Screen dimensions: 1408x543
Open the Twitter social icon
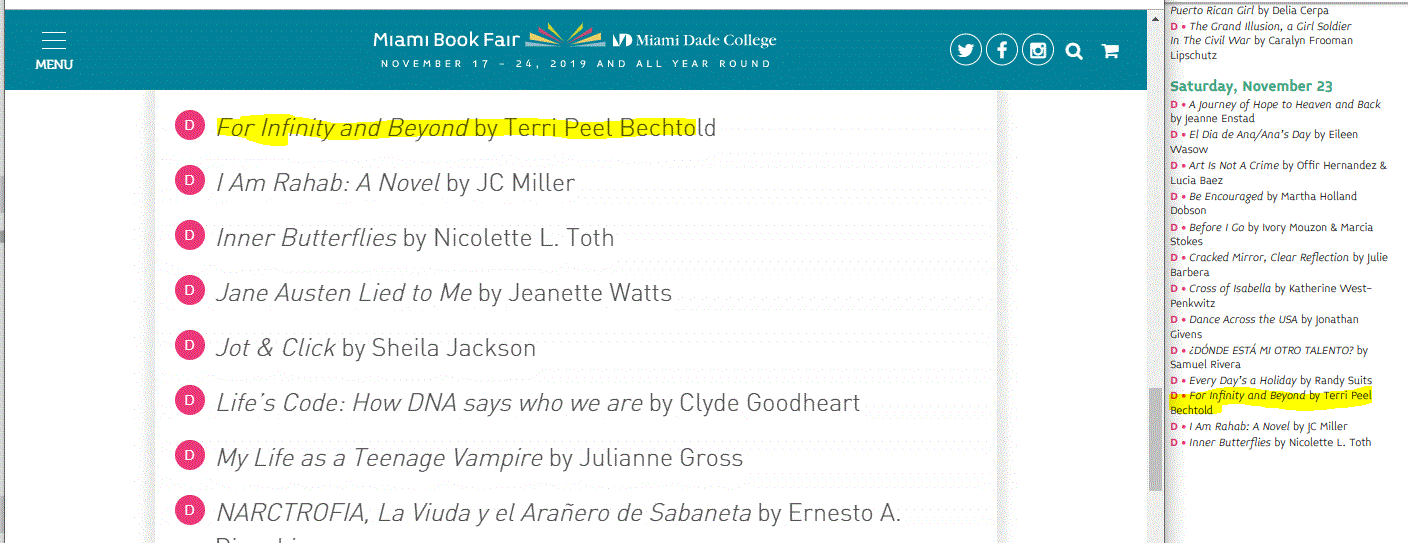pyautogui.click(x=965, y=50)
